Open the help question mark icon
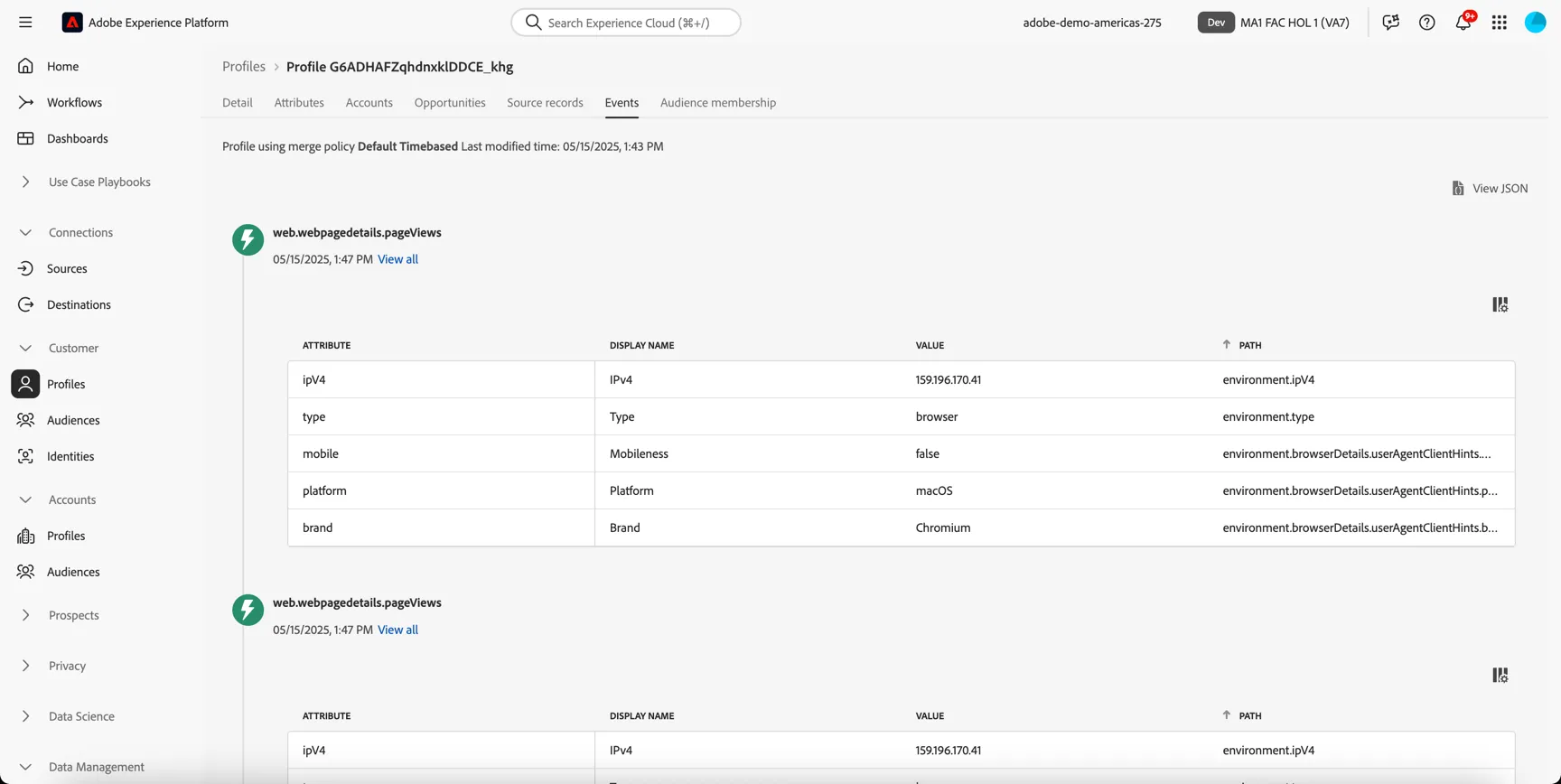The height and width of the screenshot is (784, 1561). pos(1427,23)
